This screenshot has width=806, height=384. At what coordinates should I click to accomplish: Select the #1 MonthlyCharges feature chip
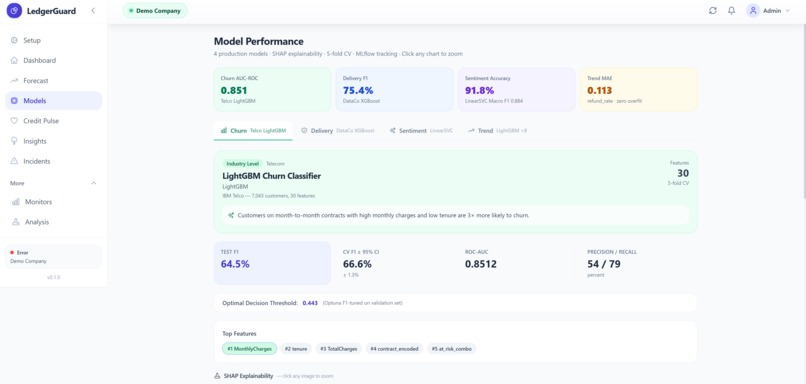click(x=249, y=349)
